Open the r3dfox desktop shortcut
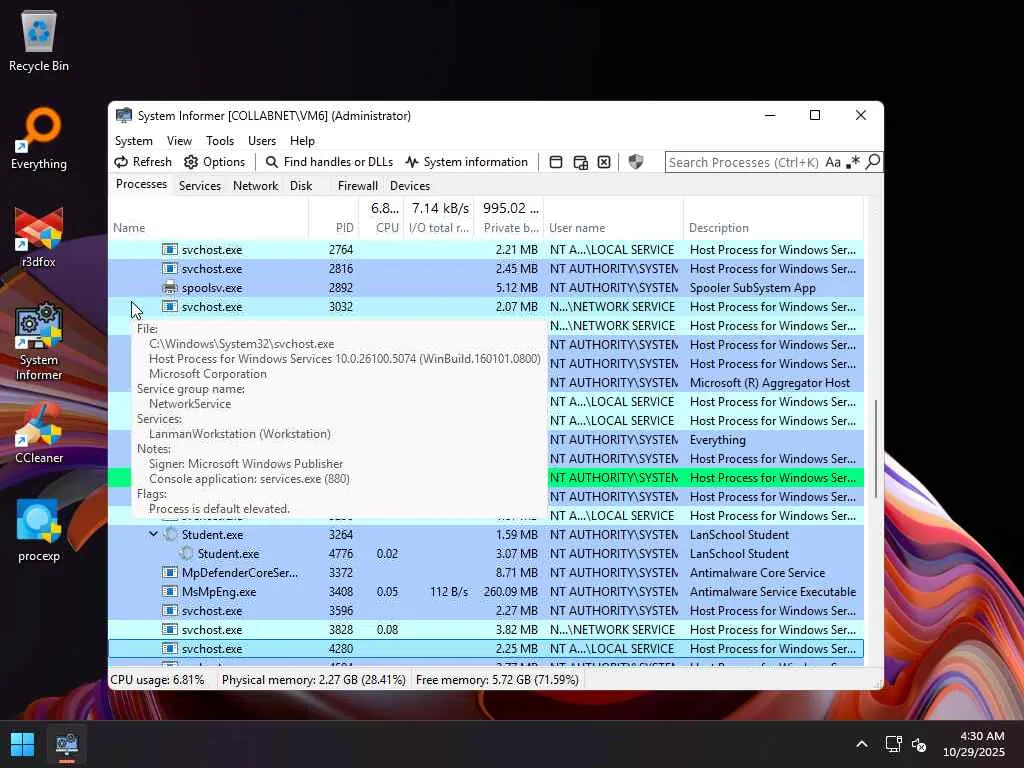Viewport: 1024px width, 768px height. point(39,236)
